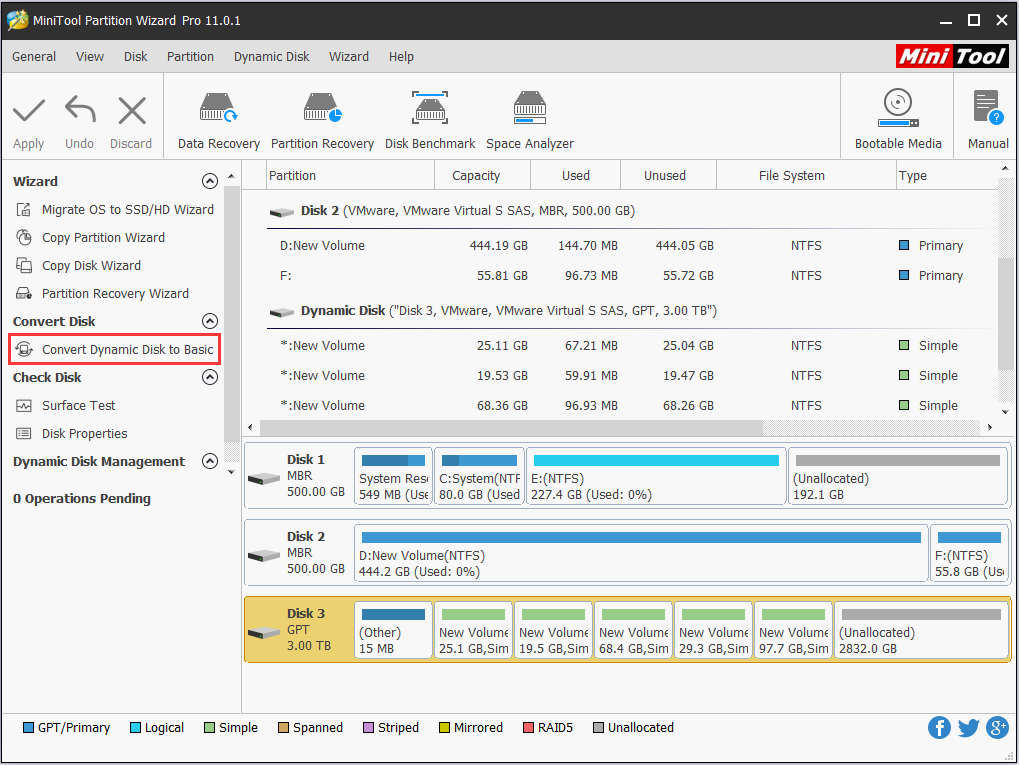The width and height of the screenshot is (1019, 765).
Task: Click Copy Partition Wizard link
Action: [x=103, y=238]
